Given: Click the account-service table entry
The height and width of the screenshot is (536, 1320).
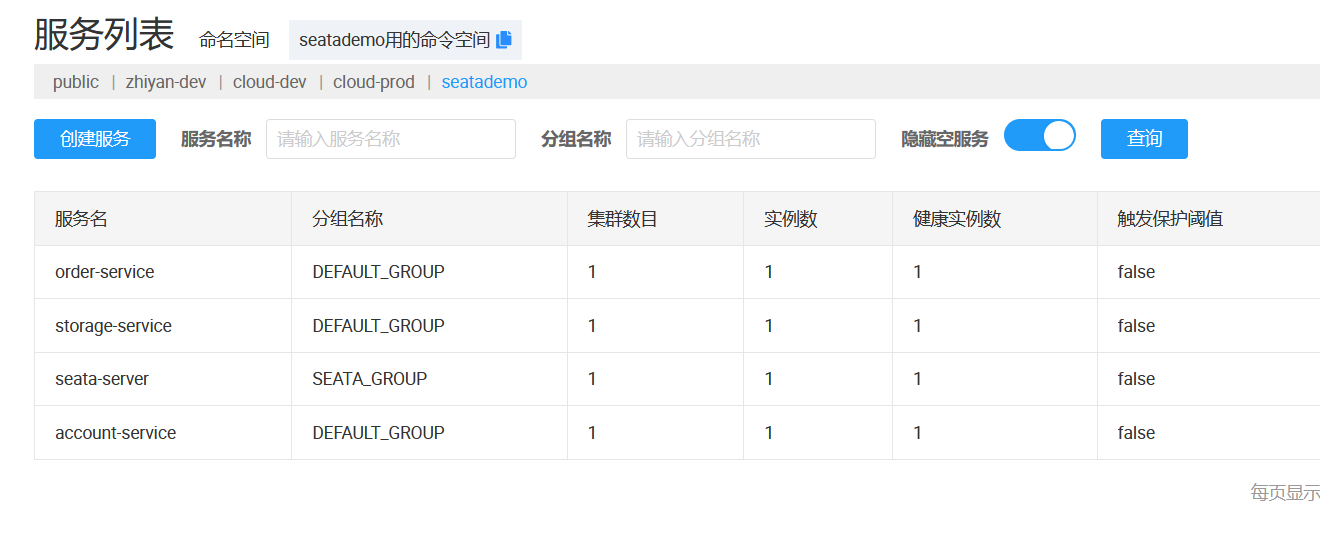Looking at the screenshot, I should [115, 433].
